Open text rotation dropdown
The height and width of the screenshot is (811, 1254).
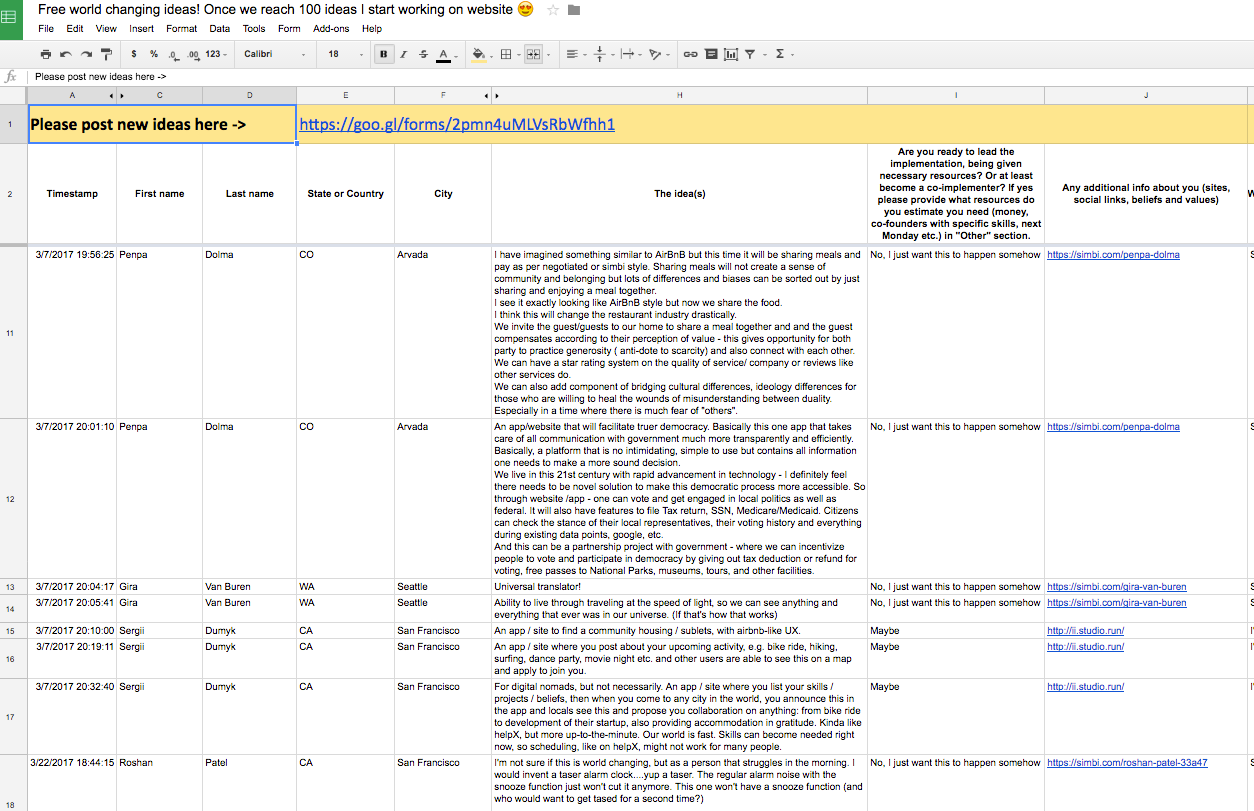pos(657,54)
